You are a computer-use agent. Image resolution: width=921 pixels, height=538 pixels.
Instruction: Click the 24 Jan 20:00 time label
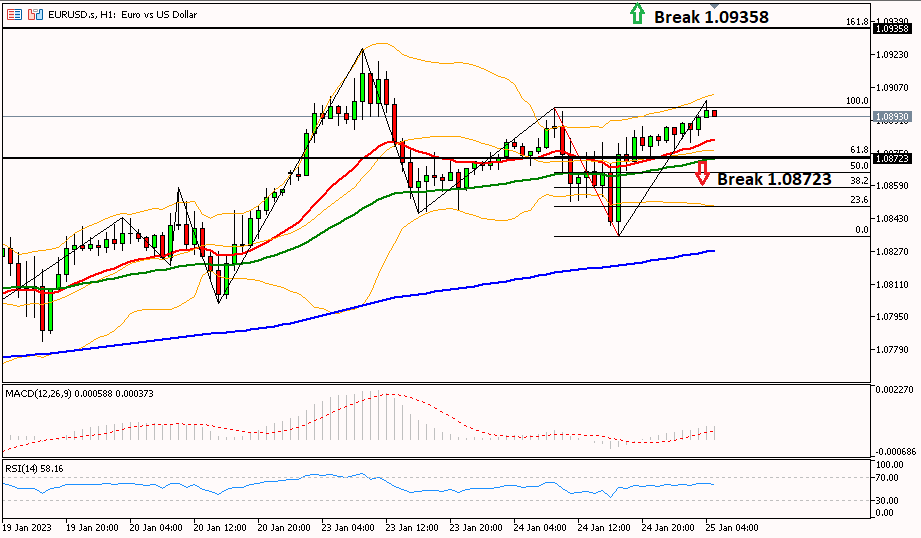click(668, 527)
